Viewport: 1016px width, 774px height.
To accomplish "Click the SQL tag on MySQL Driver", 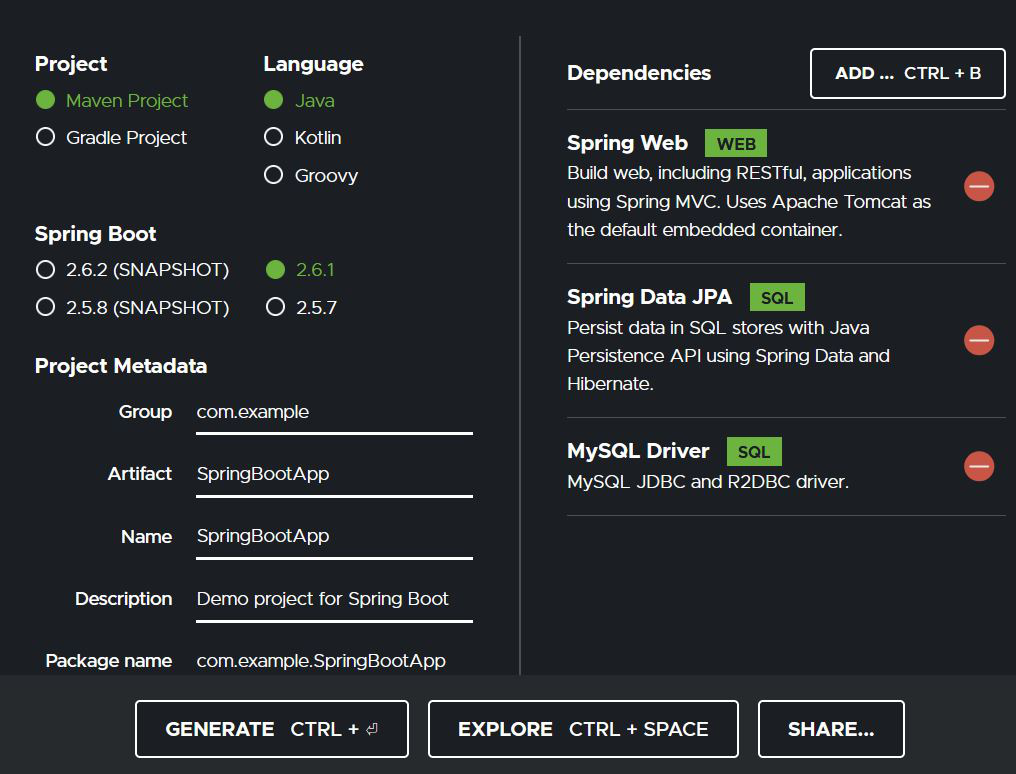I will tap(754, 451).
